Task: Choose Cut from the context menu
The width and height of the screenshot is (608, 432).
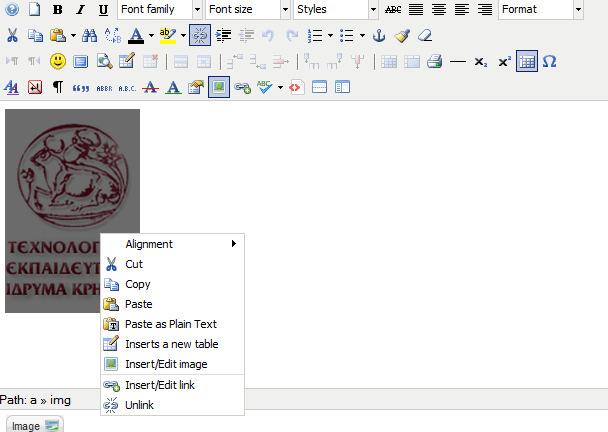Action: click(x=173, y=264)
